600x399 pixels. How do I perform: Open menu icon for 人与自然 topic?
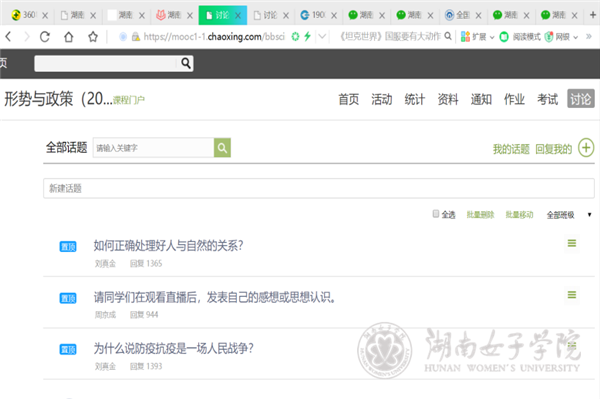[x=572, y=243]
